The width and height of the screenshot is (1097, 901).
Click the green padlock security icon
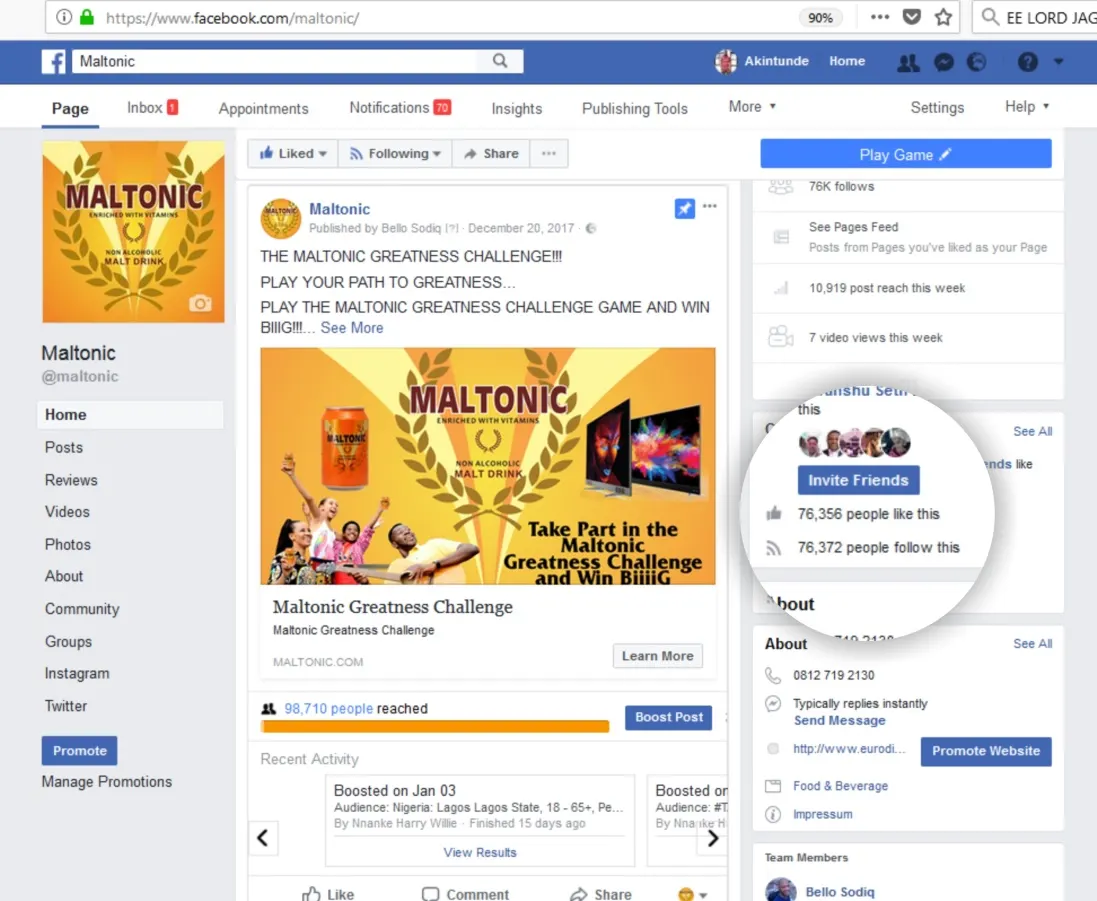click(x=87, y=17)
